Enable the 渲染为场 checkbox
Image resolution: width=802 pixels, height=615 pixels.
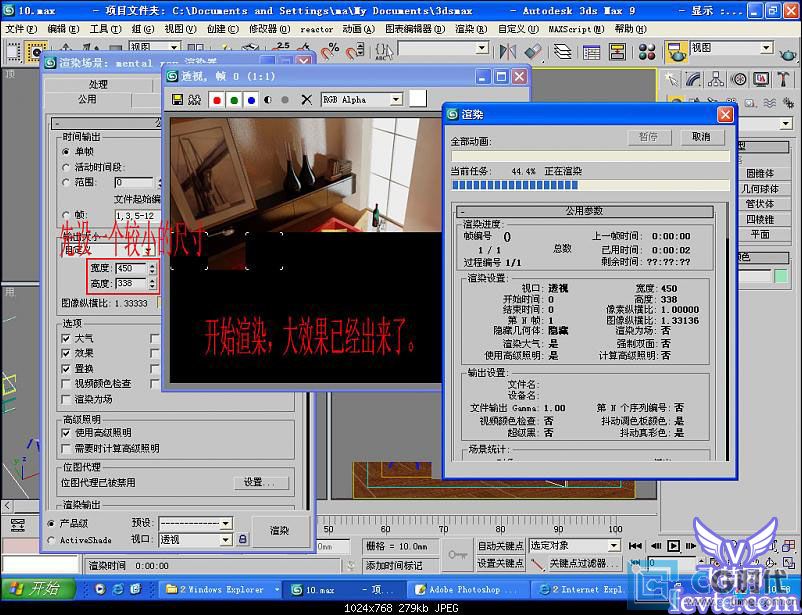coord(65,399)
